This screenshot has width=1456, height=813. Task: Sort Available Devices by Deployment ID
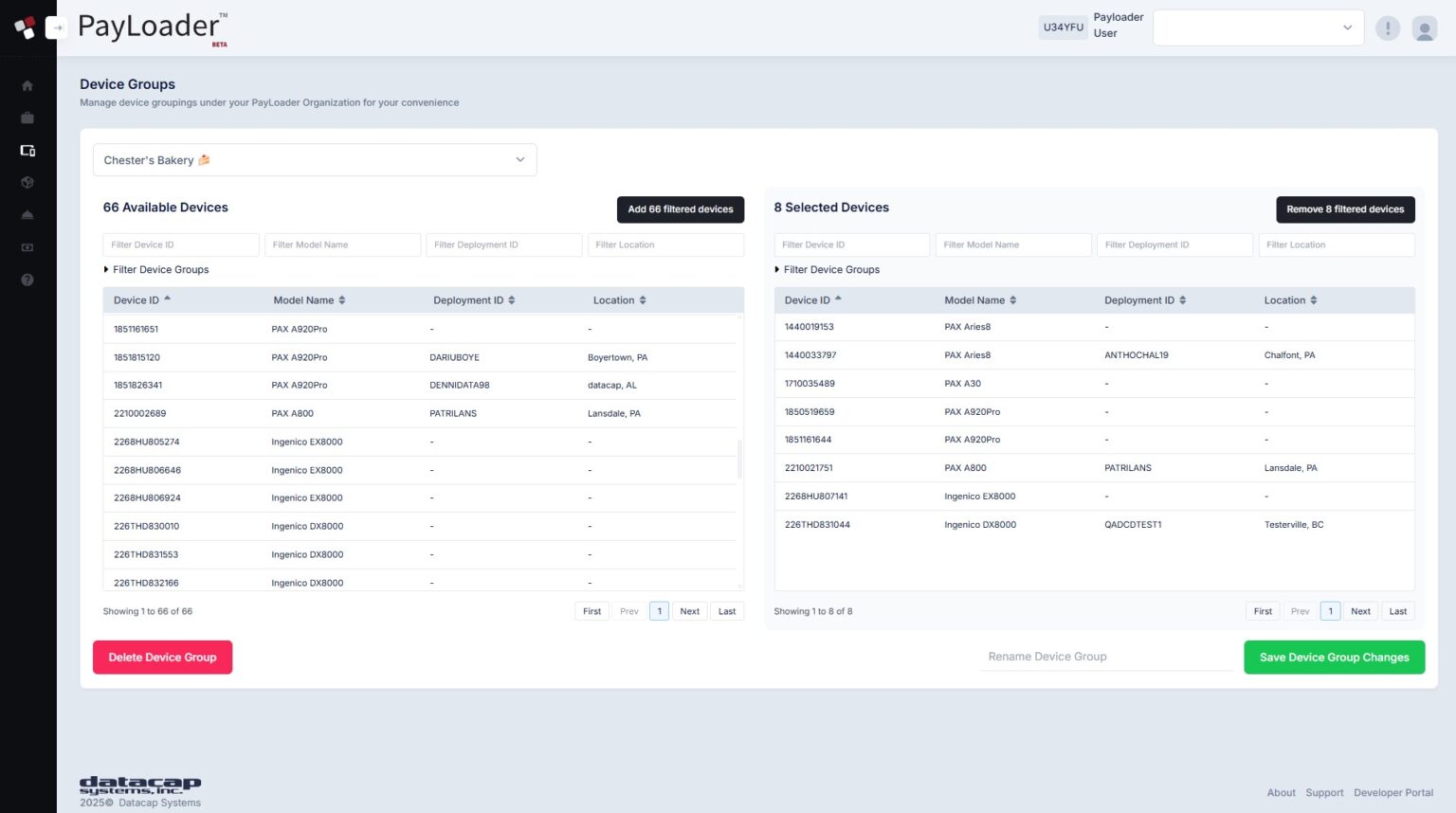coord(474,300)
